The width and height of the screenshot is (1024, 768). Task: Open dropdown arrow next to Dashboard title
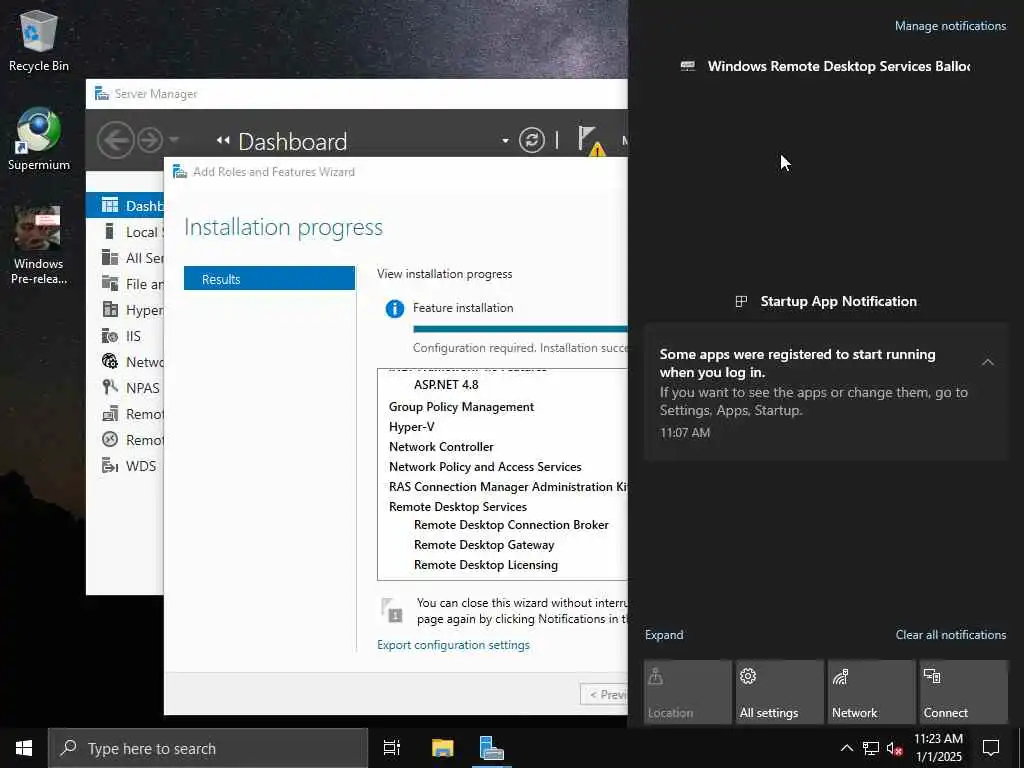pos(505,140)
